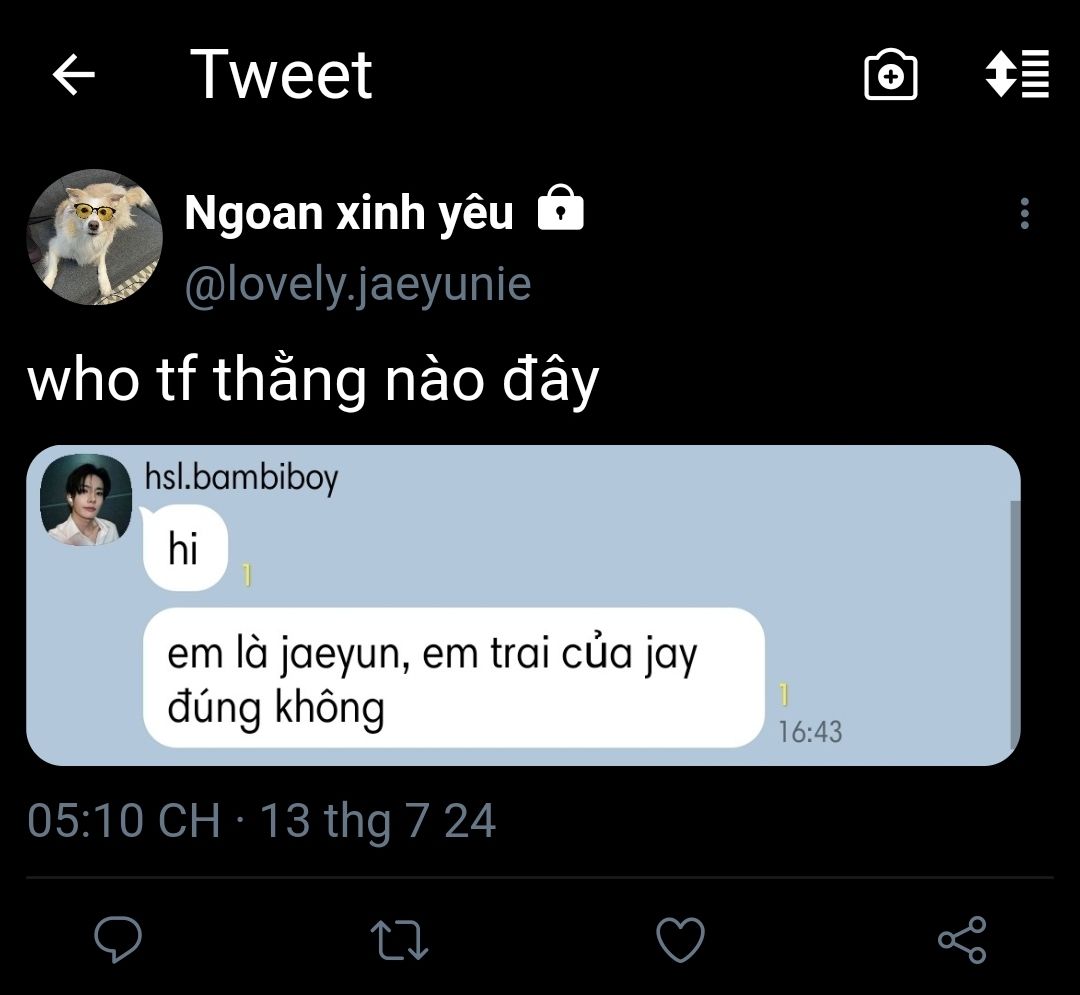Open Ngoan xinh yêu profile name
This screenshot has height=995, width=1080.
[349, 212]
